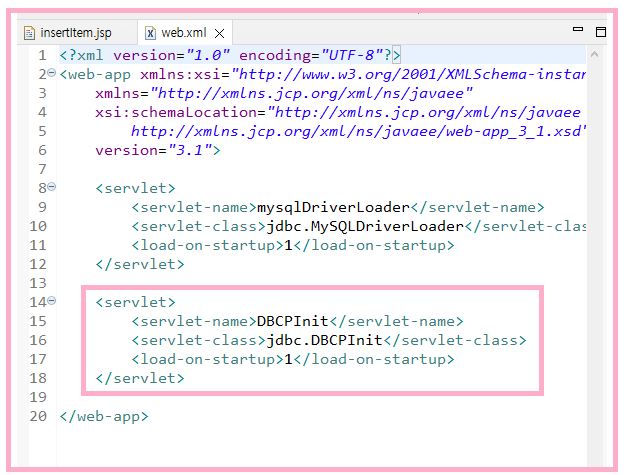Maximize the editor pane
The height and width of the screenshot is (475, 626).
tap(600, 32)
